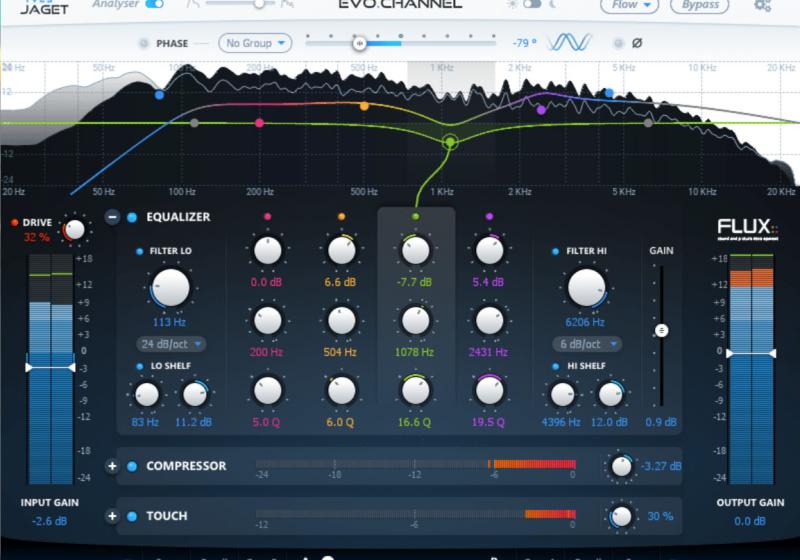800x560 pixels.
Task: Toggle the pink EQ band dot
Action: point(267,216)
